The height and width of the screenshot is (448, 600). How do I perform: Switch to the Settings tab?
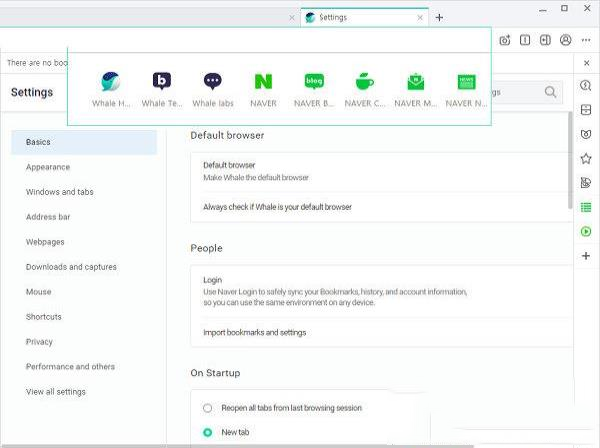(x=362, y=17)
